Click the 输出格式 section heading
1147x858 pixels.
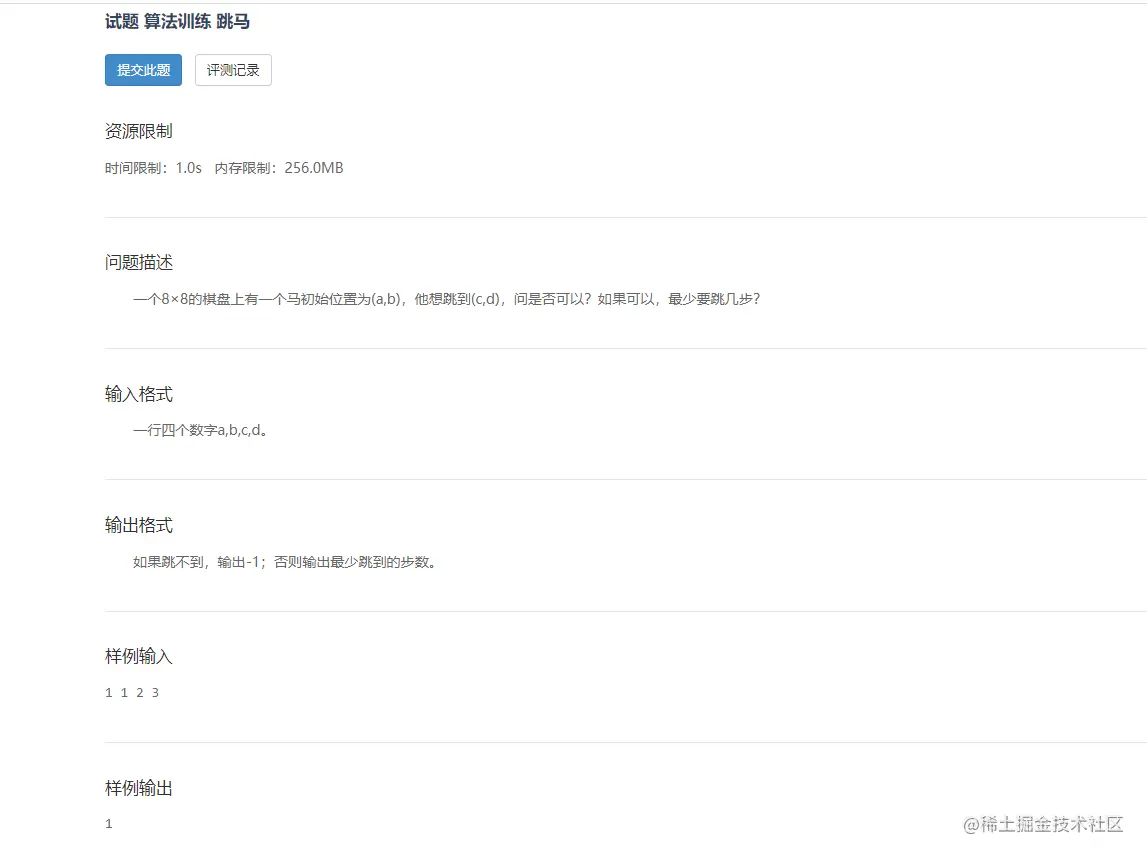[x=139, y=525]
